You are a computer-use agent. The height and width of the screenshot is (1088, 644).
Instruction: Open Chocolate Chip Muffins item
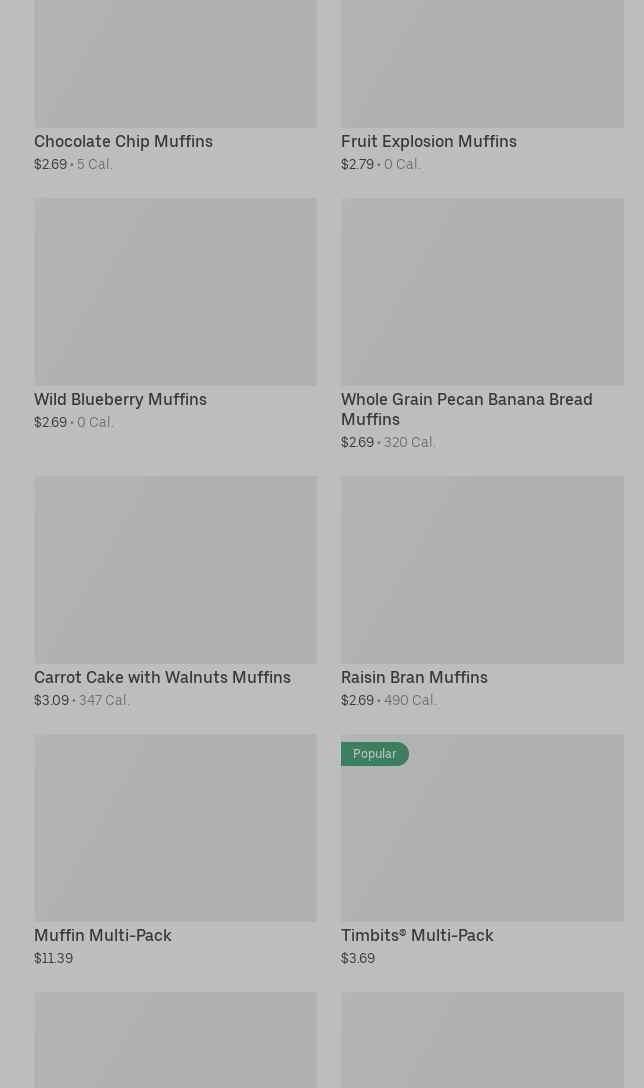click(123, 142)
